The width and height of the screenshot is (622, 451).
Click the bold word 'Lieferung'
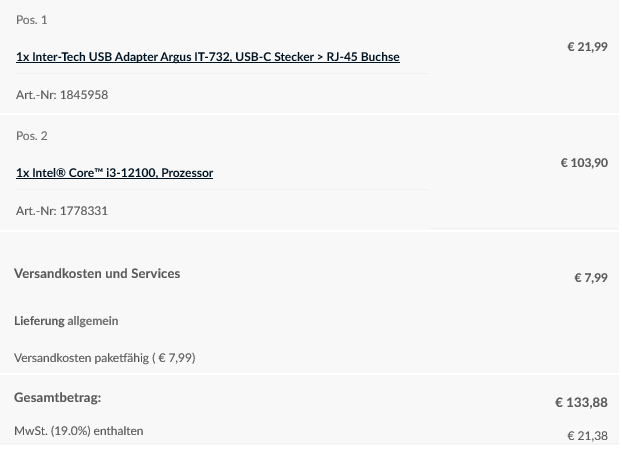coord(39,321)
